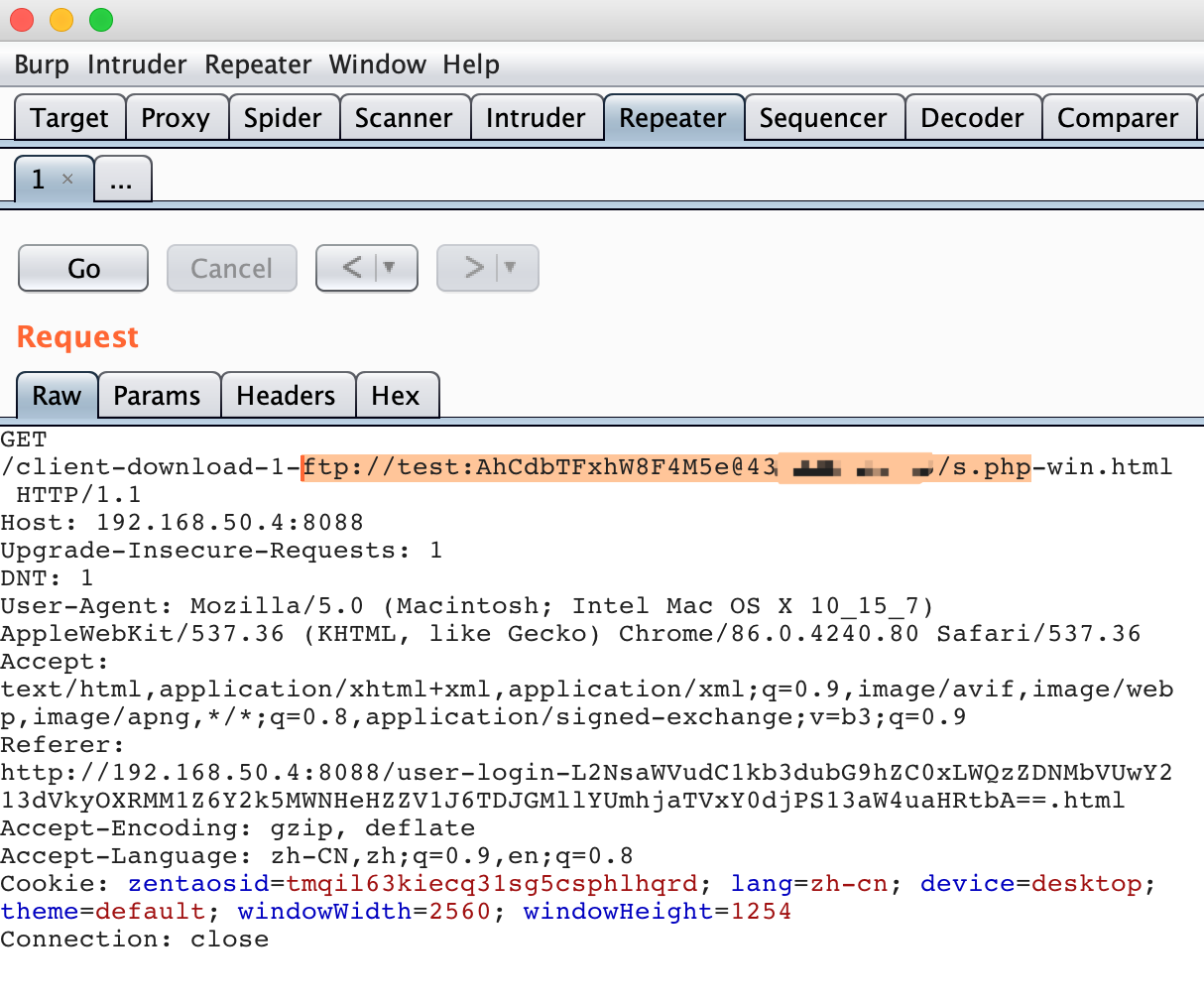
Task: Open the Window menu
Action: point(378,64)
